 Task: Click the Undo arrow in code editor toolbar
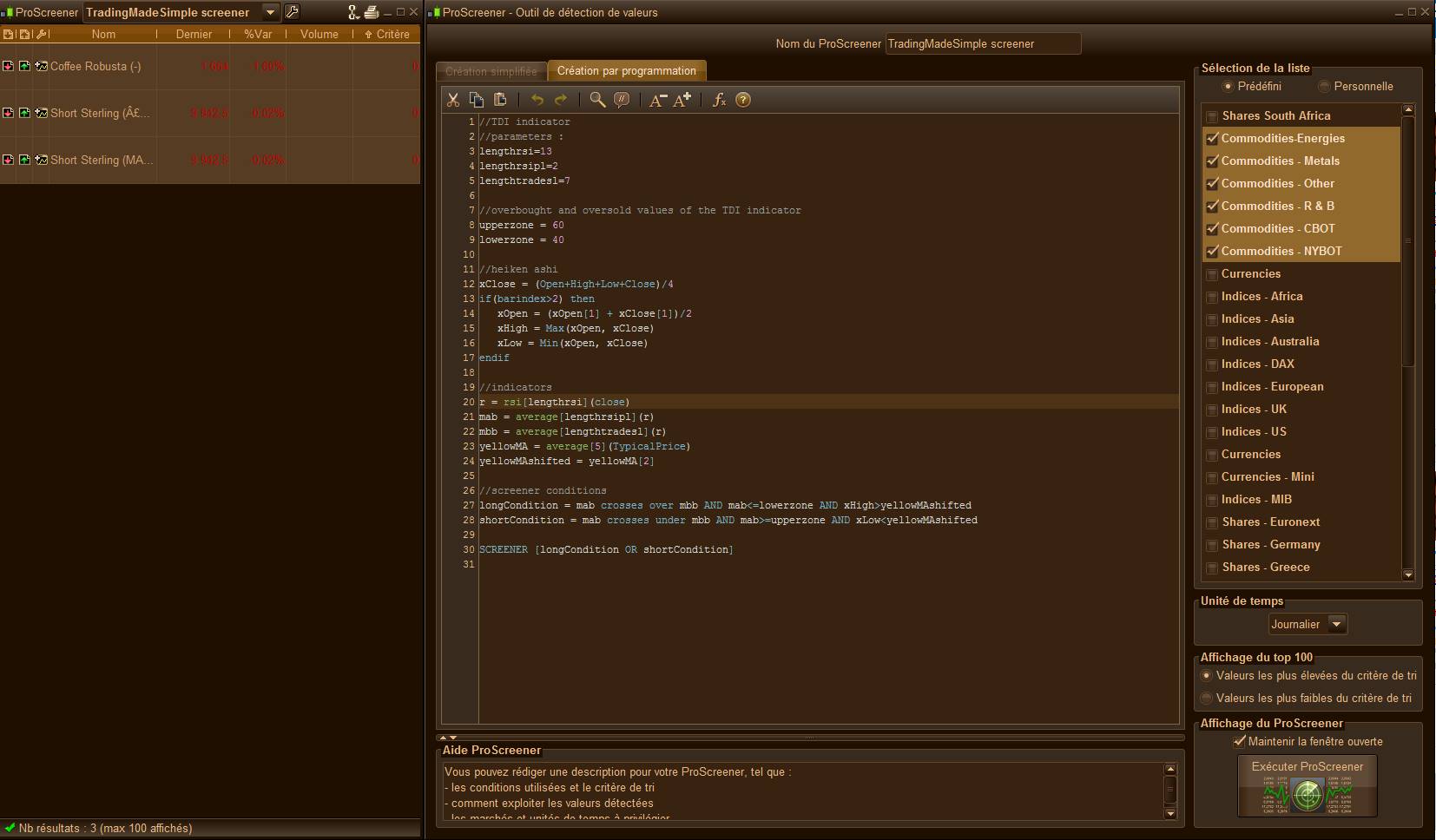click(537, 100)
